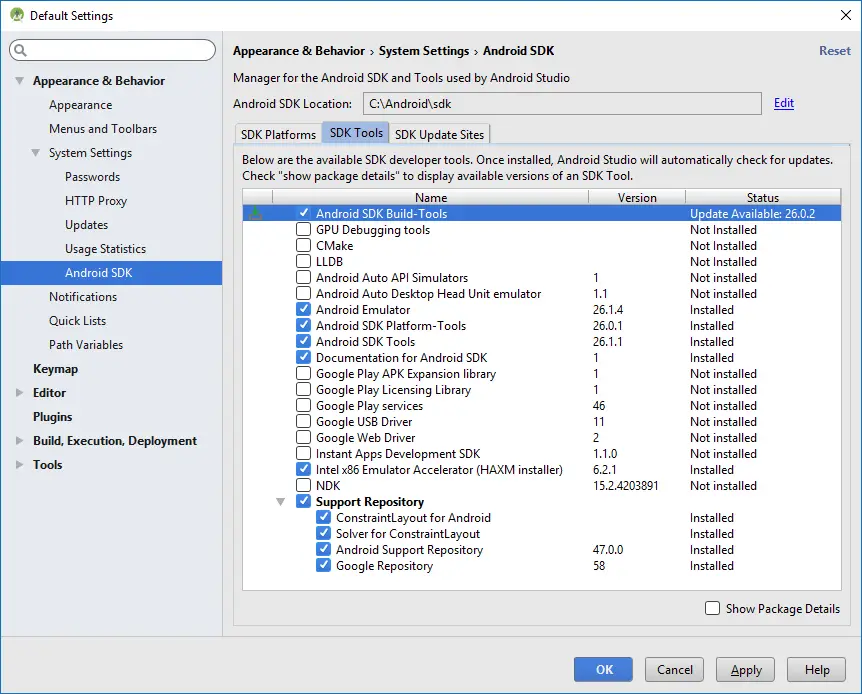This screenshot has height=694, width=862.
Task: Select Quick Lists in the sidebar
Action: 78,321
